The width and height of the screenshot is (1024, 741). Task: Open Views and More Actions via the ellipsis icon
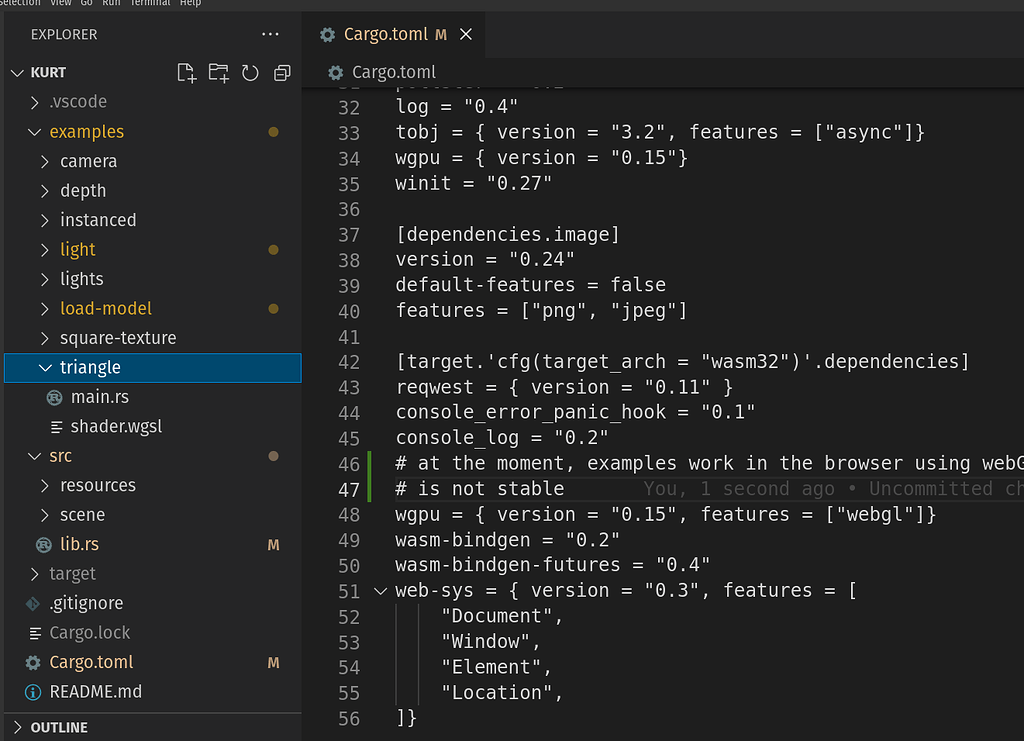click(270, 34)
